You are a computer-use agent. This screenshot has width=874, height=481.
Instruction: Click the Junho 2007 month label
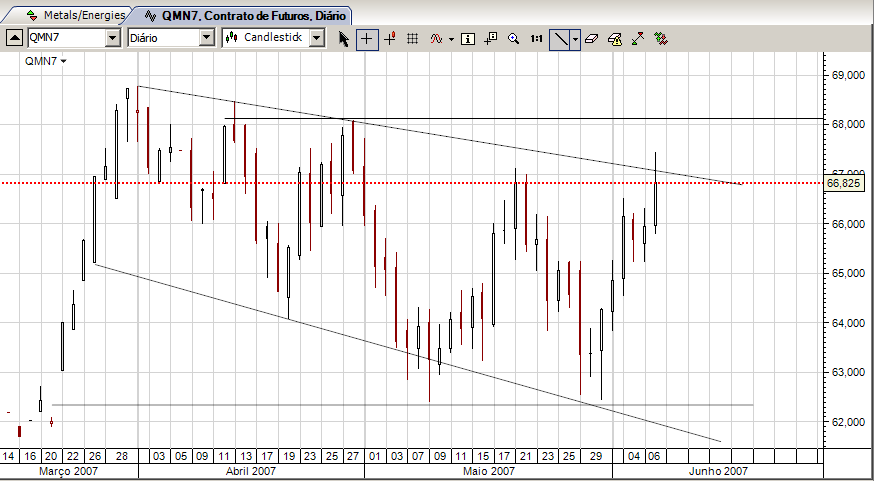coord(718,471)
